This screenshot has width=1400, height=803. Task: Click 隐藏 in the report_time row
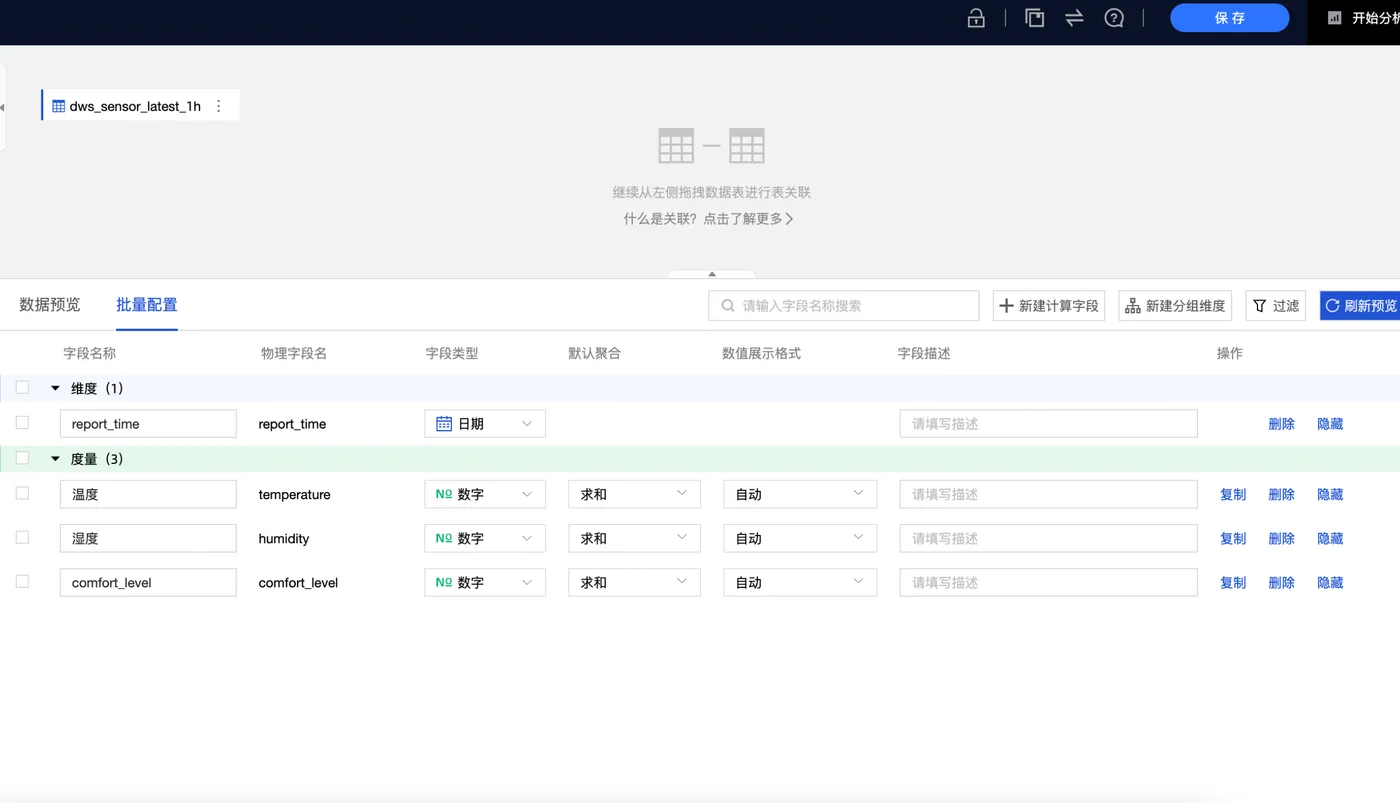pyautogui.click(x=1330, y=424)
